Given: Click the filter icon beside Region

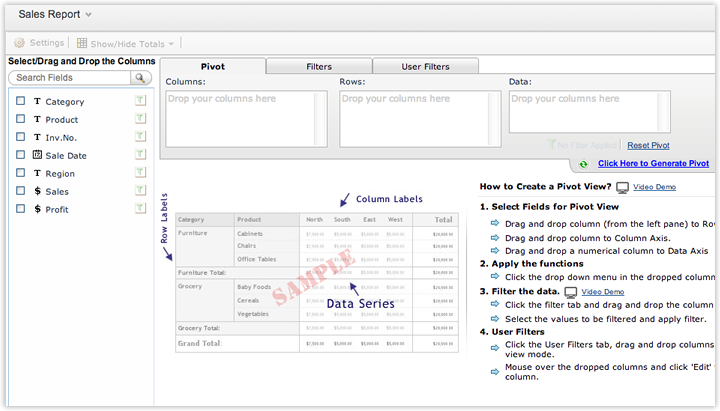Looking at the screenshot, I should [141, 173].
